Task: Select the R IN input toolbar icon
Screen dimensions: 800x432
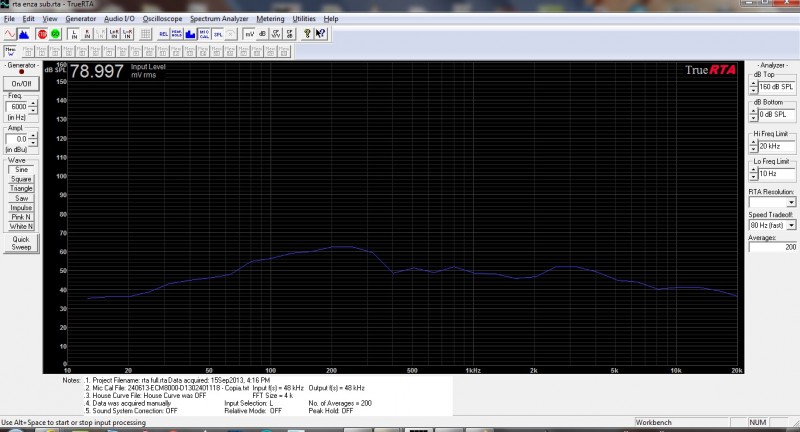Action: (87, 34)
